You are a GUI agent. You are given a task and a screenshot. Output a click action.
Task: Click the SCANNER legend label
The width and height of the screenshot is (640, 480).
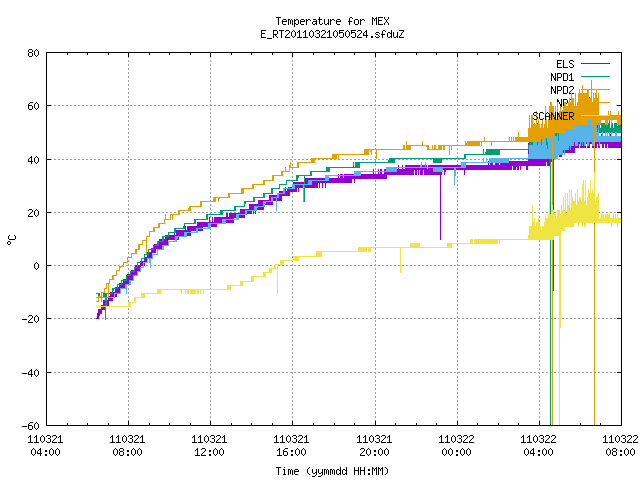pyautogui.click(x=553, y=116)
